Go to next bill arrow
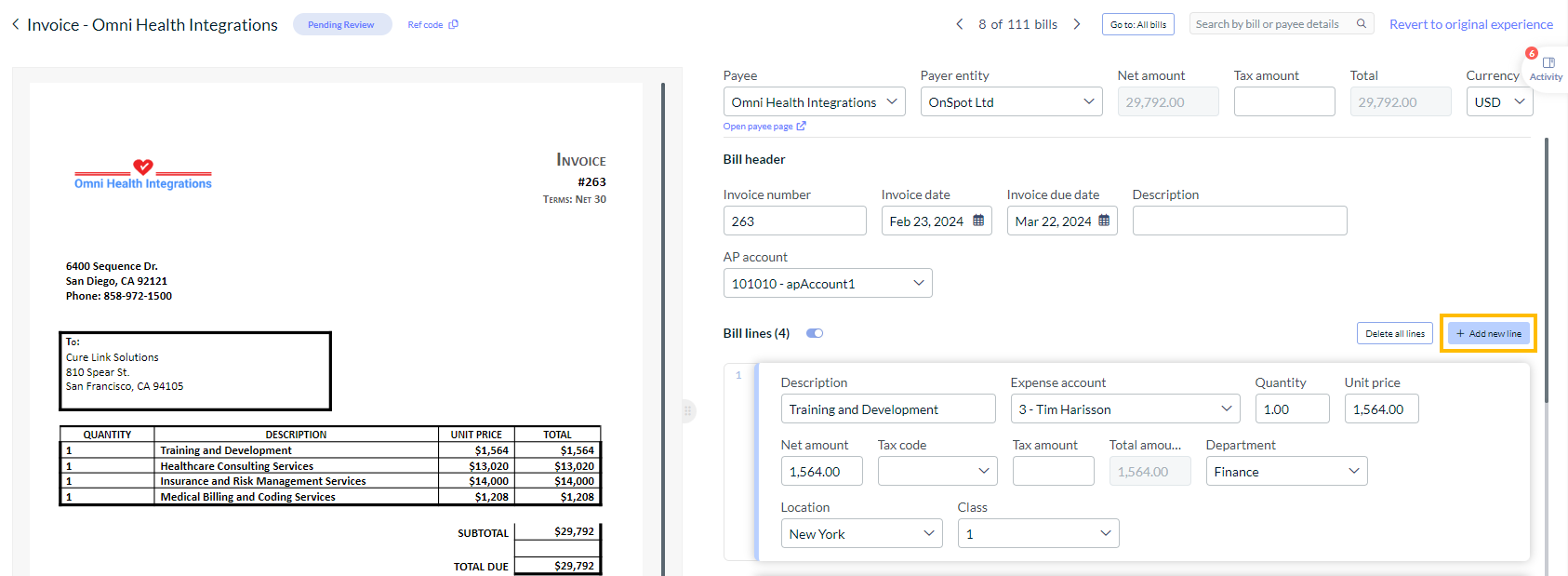1568x576 pixels. click(1077, 24)
